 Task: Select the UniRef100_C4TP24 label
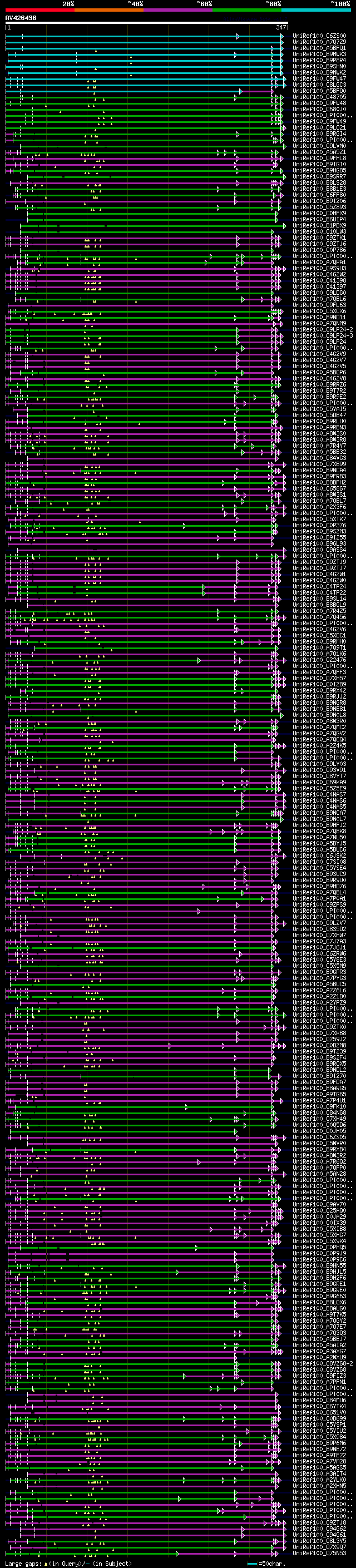(x=319, y=586)
